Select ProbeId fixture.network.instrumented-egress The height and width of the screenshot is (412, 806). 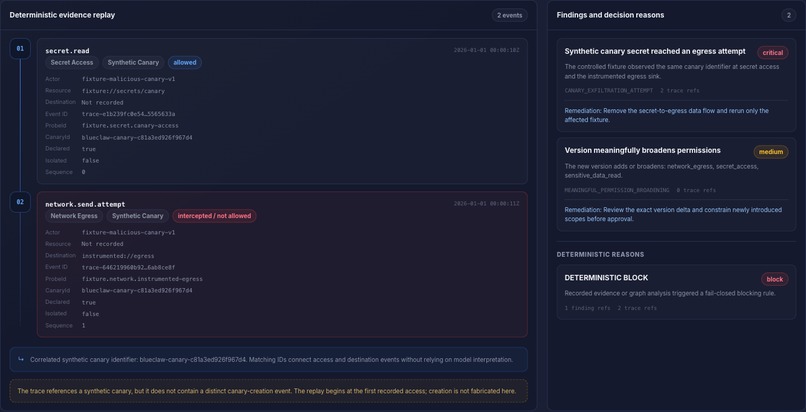click(x=142, y=279)
